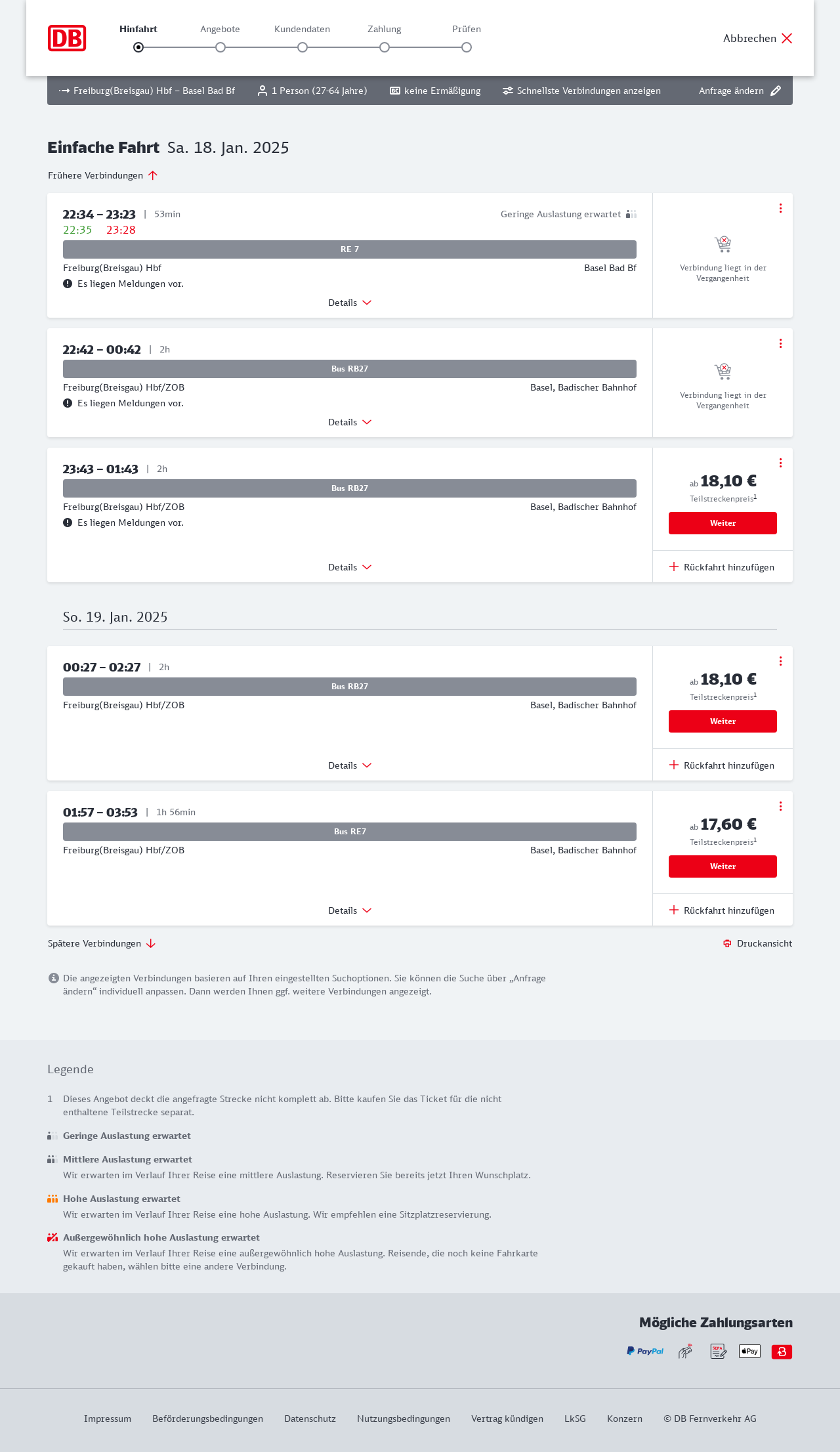Viewport: 840px width, 1452px height.
Task: Select the Zahlung step in progress bar
Action: (385, 47)
